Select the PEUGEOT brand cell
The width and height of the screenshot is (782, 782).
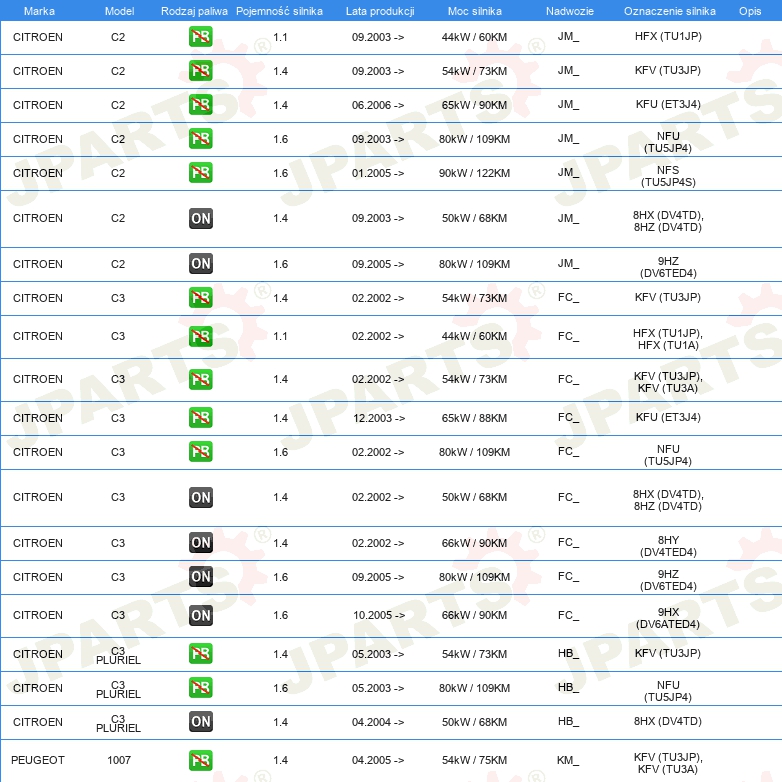pyautogui.click(x=38, y=760)
